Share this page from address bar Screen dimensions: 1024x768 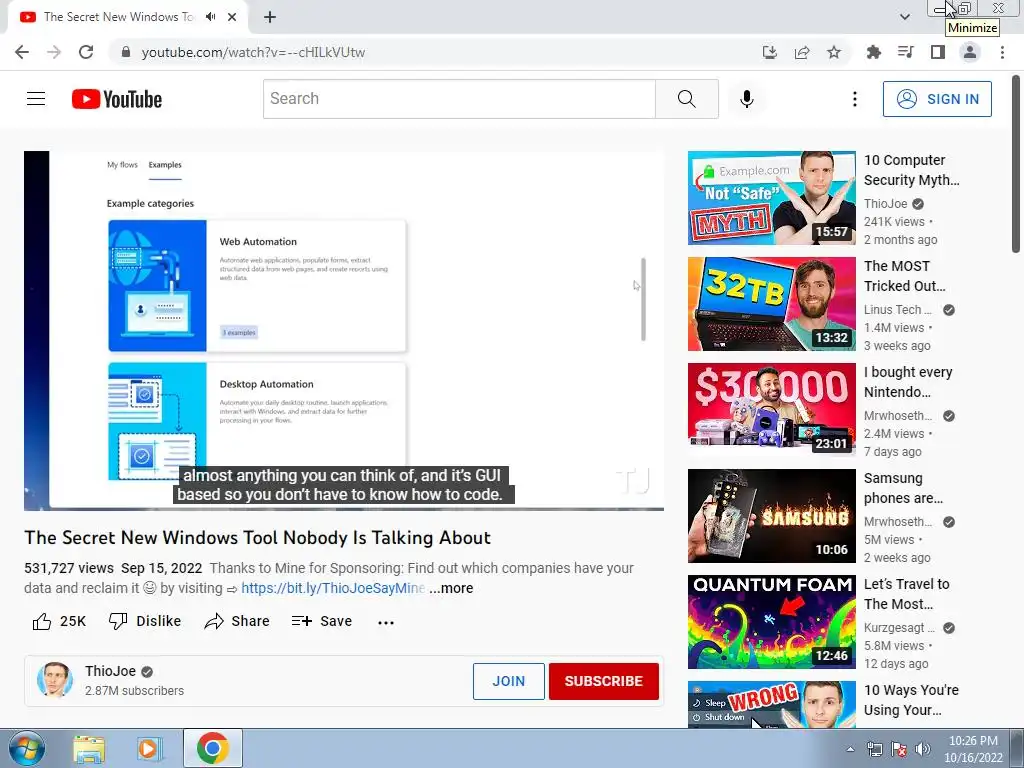[x=802, y=52]
